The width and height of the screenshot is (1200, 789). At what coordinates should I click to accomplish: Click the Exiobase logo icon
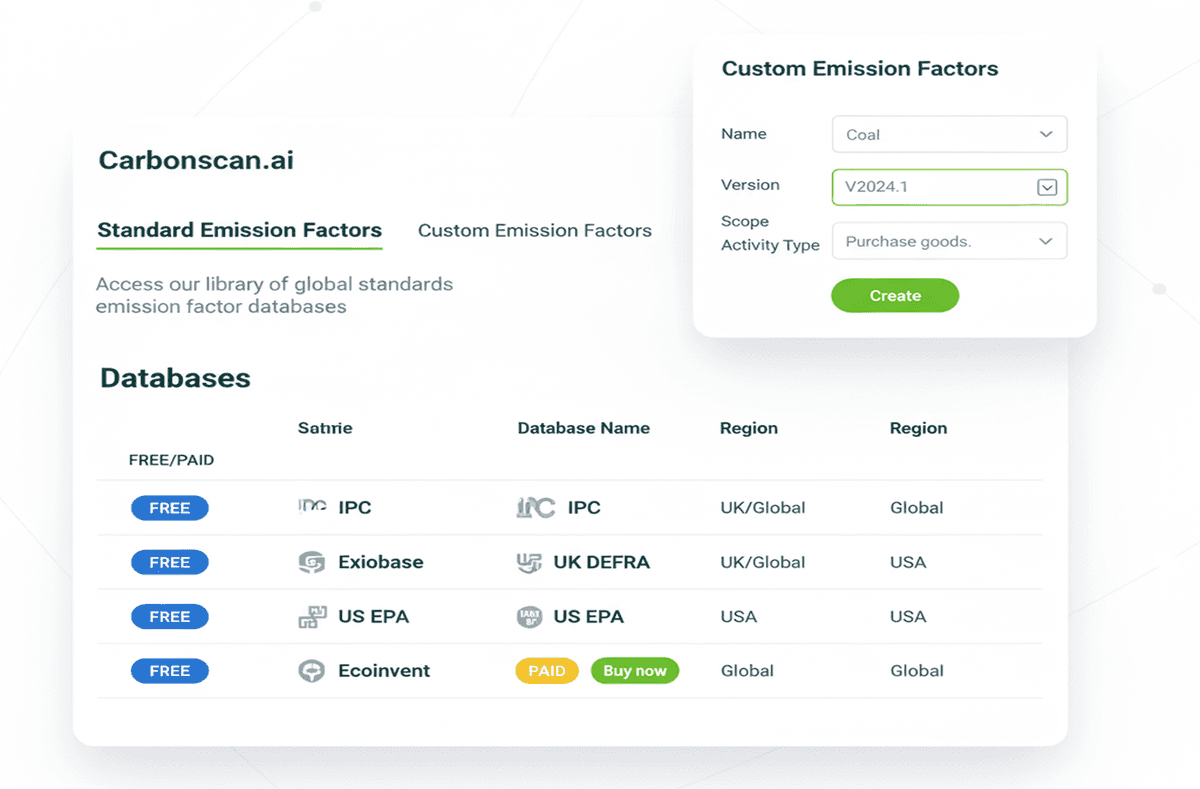[x=312, y=562]
